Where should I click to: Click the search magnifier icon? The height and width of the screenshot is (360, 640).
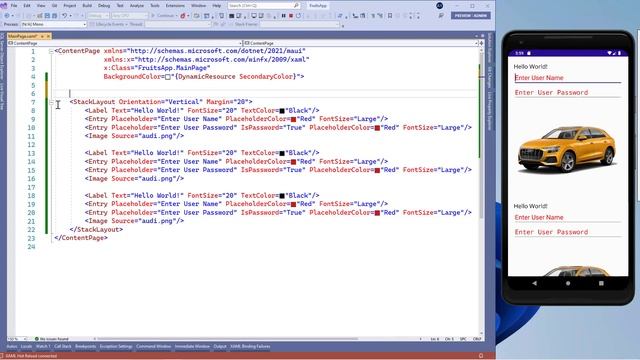tap(296, 6)
